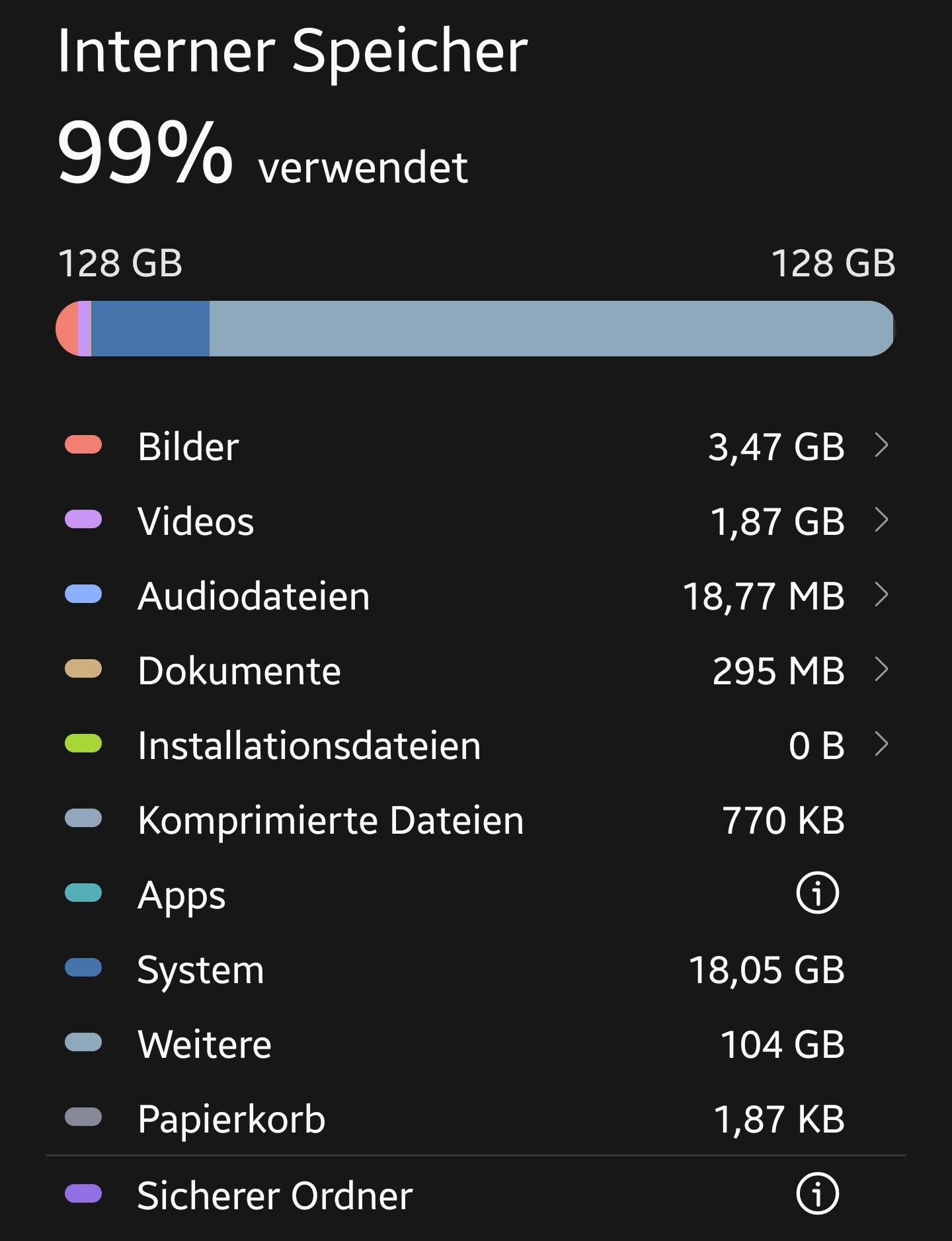
Task: Expand Videos using the right arrow
Action: tap(881, 520)
